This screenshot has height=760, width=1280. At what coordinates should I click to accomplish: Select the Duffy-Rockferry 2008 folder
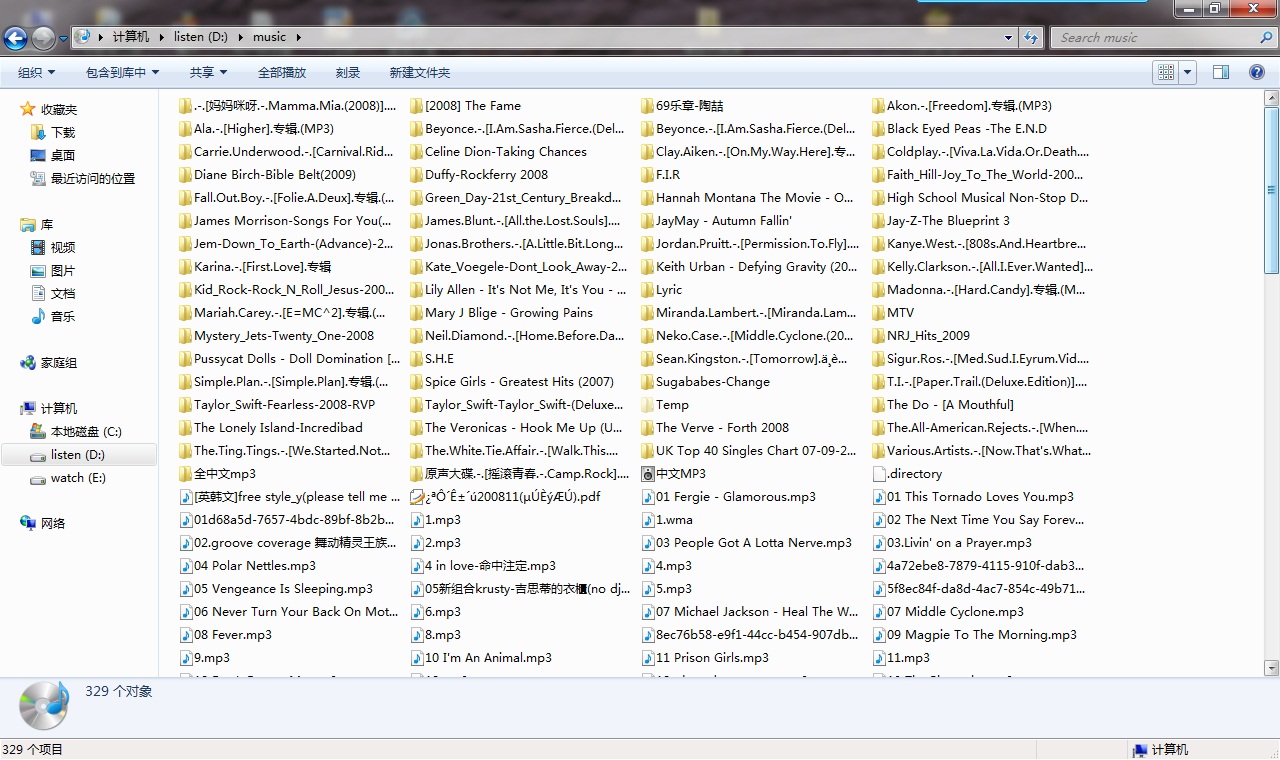[x=479, y=174]
